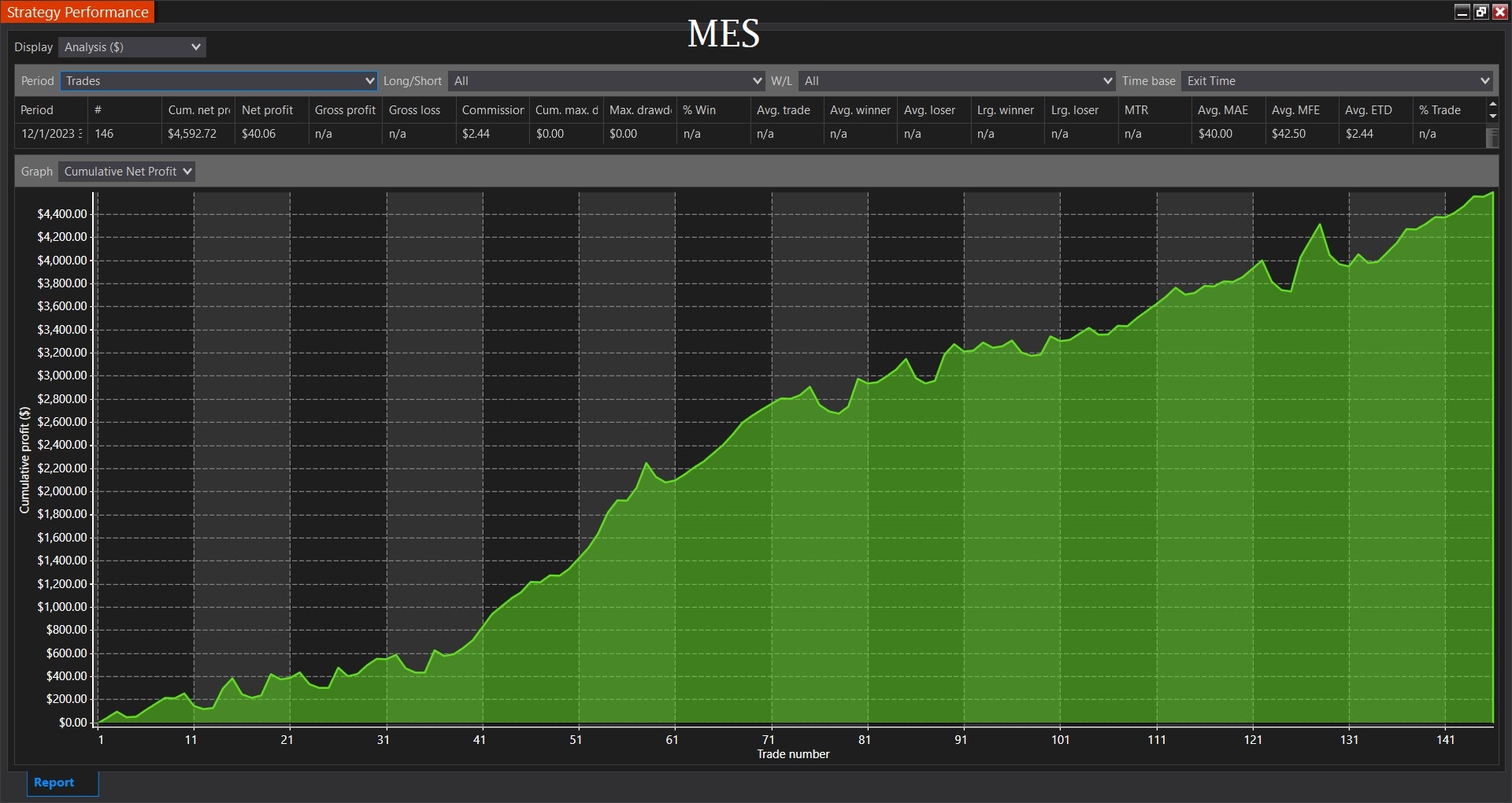Viewport: 1512px width, 803px height.
Task: Open the Graph Cumulative Net Profit dropdown
Action: [127, 172]
